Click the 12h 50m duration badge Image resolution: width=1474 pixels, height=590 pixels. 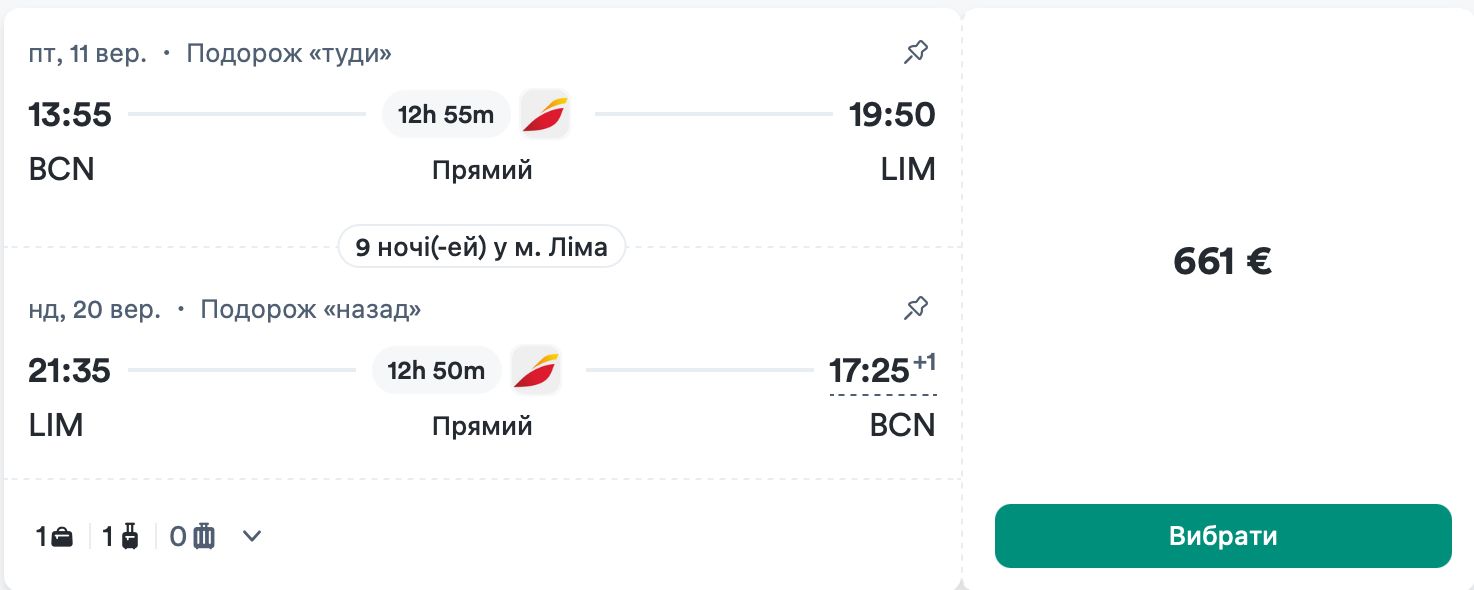click(436, 371)
